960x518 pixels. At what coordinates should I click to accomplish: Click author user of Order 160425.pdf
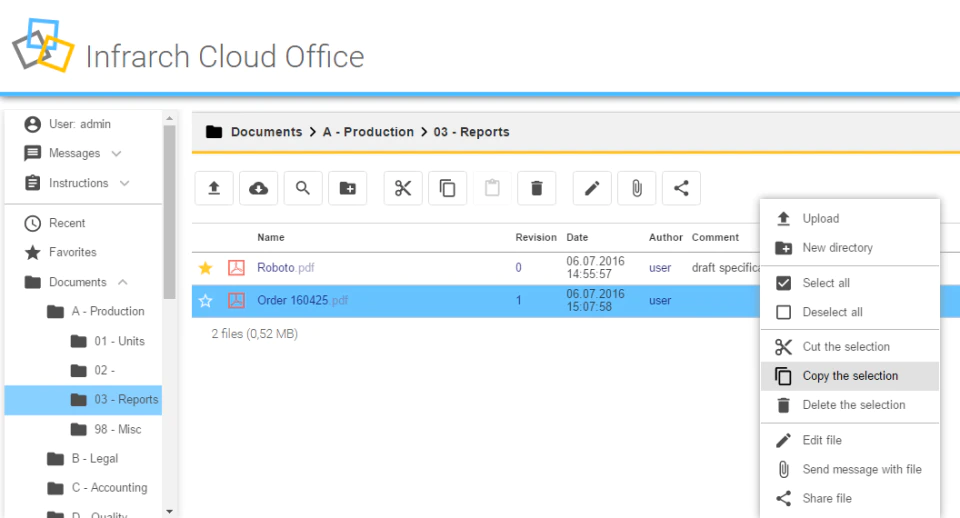[x=660, y=301]
